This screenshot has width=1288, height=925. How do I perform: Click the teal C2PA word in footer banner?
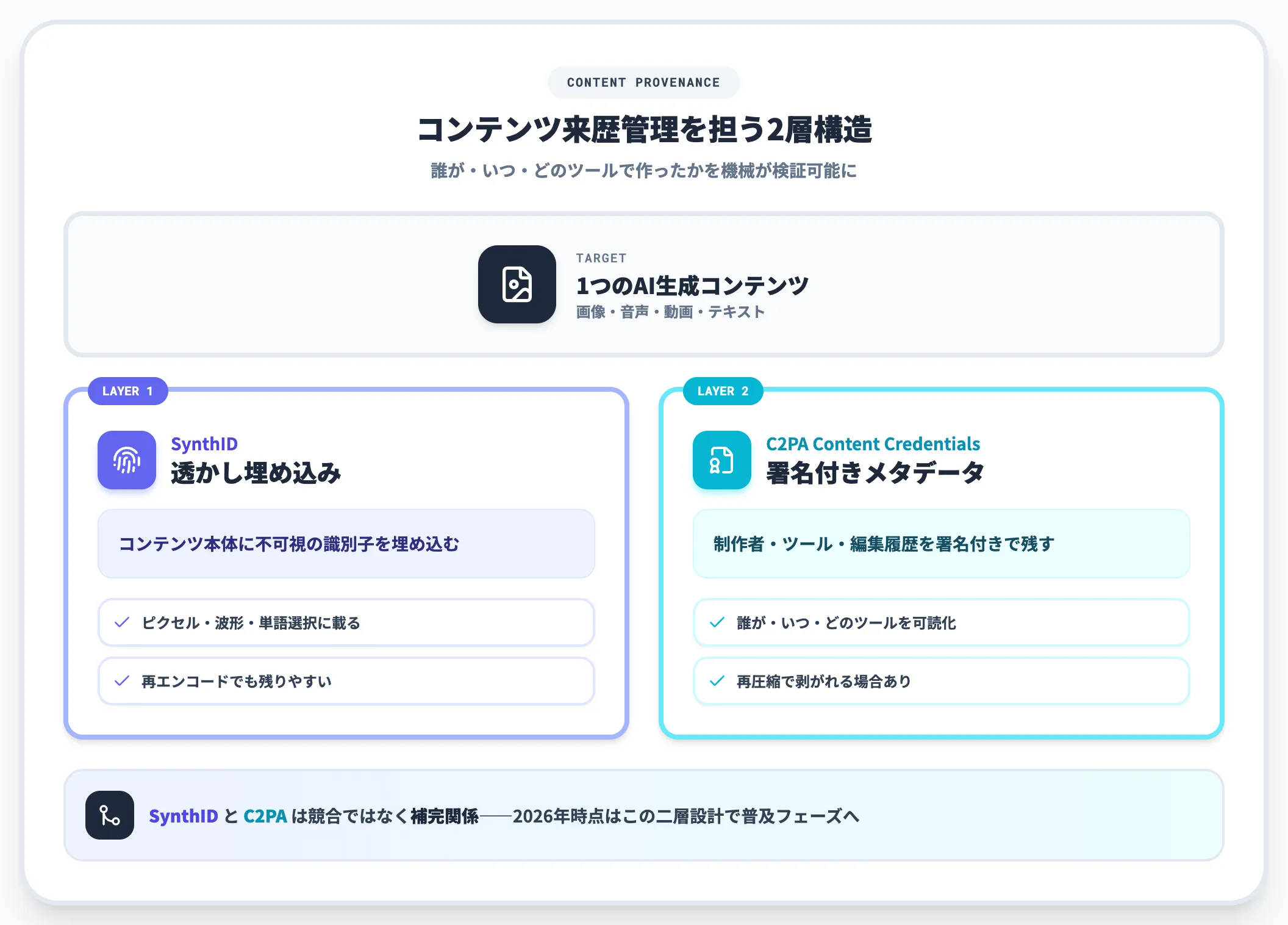tap(265, 816)
